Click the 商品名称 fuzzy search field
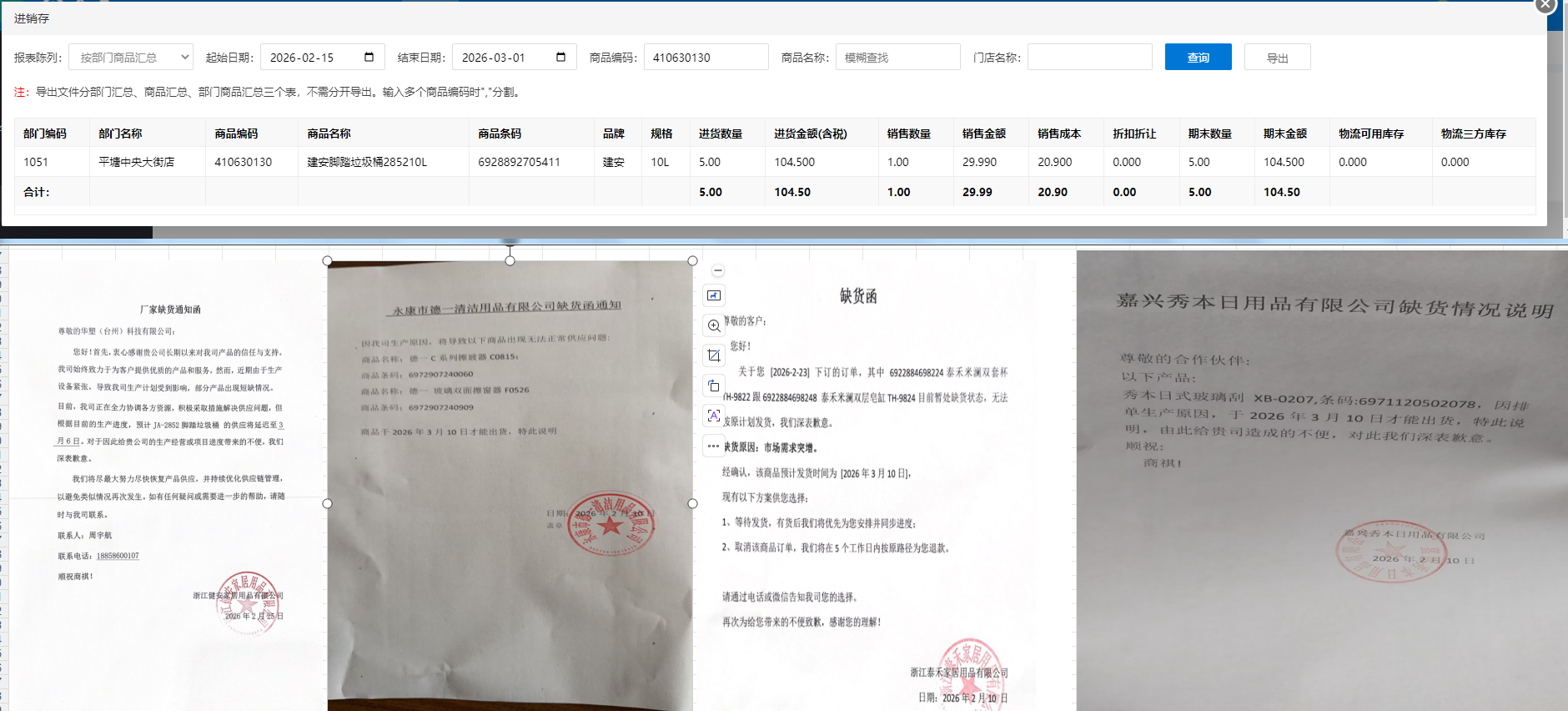 [x=897, y=58]
